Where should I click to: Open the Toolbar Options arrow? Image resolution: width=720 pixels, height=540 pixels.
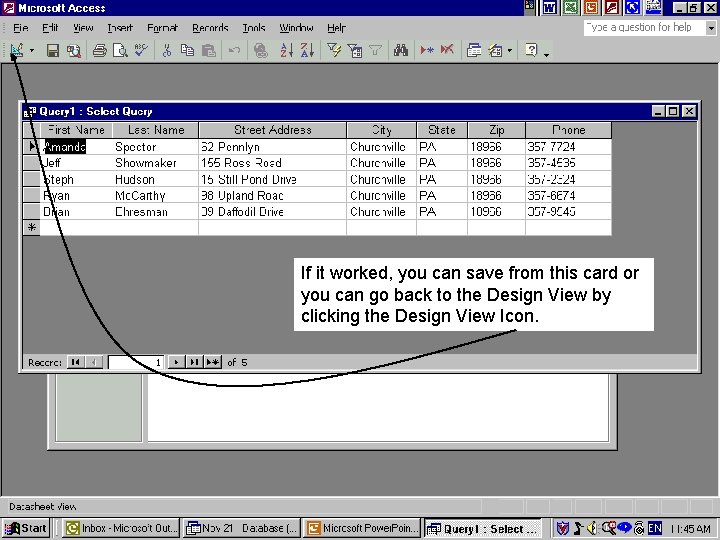546,54
